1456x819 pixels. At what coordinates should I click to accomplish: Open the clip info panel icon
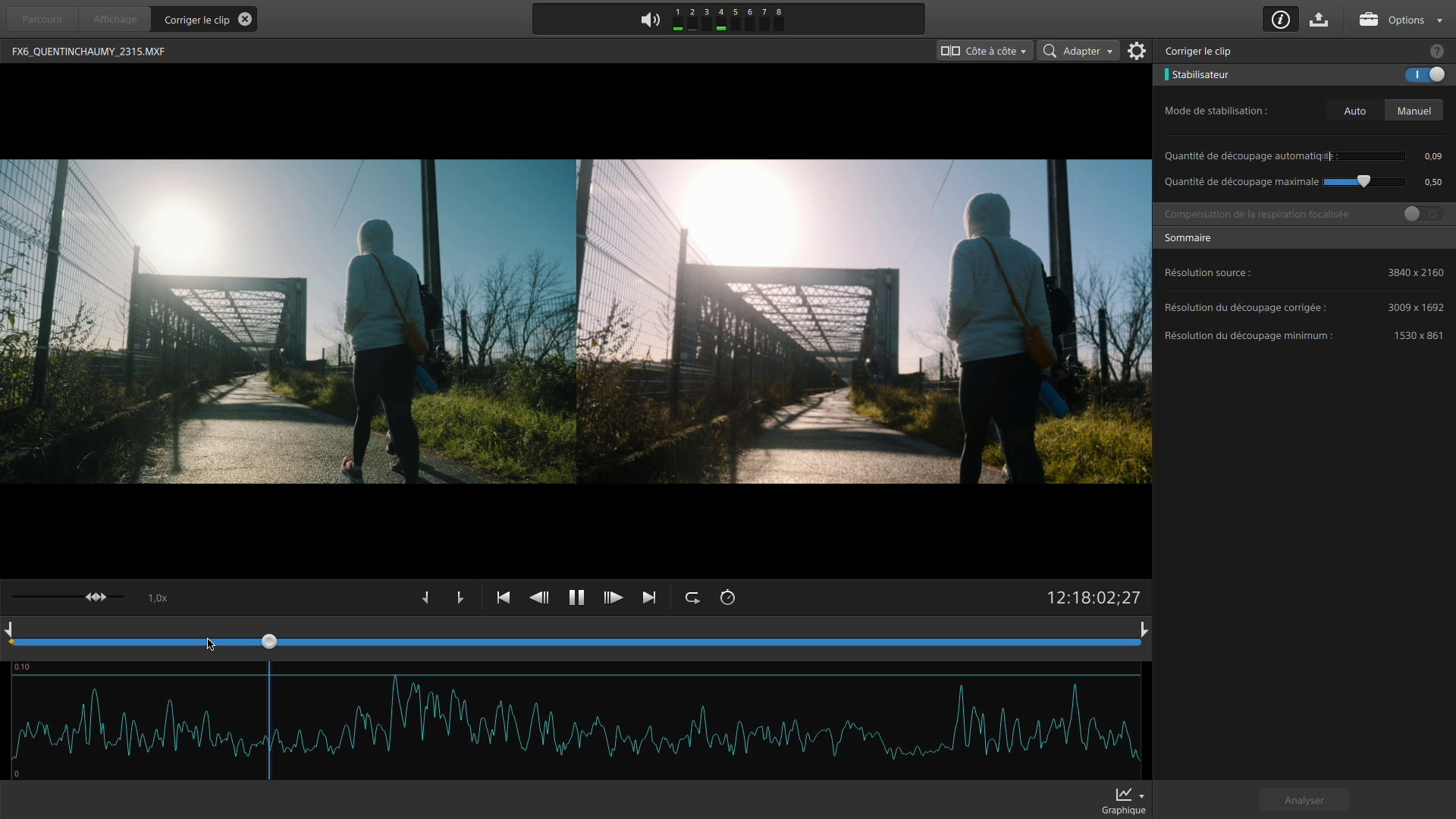(x=1281, y=20)
